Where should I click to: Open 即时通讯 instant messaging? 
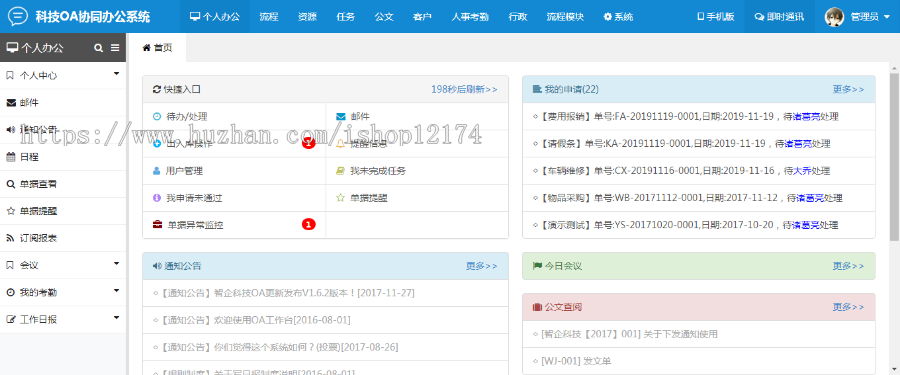click(779, 17)
